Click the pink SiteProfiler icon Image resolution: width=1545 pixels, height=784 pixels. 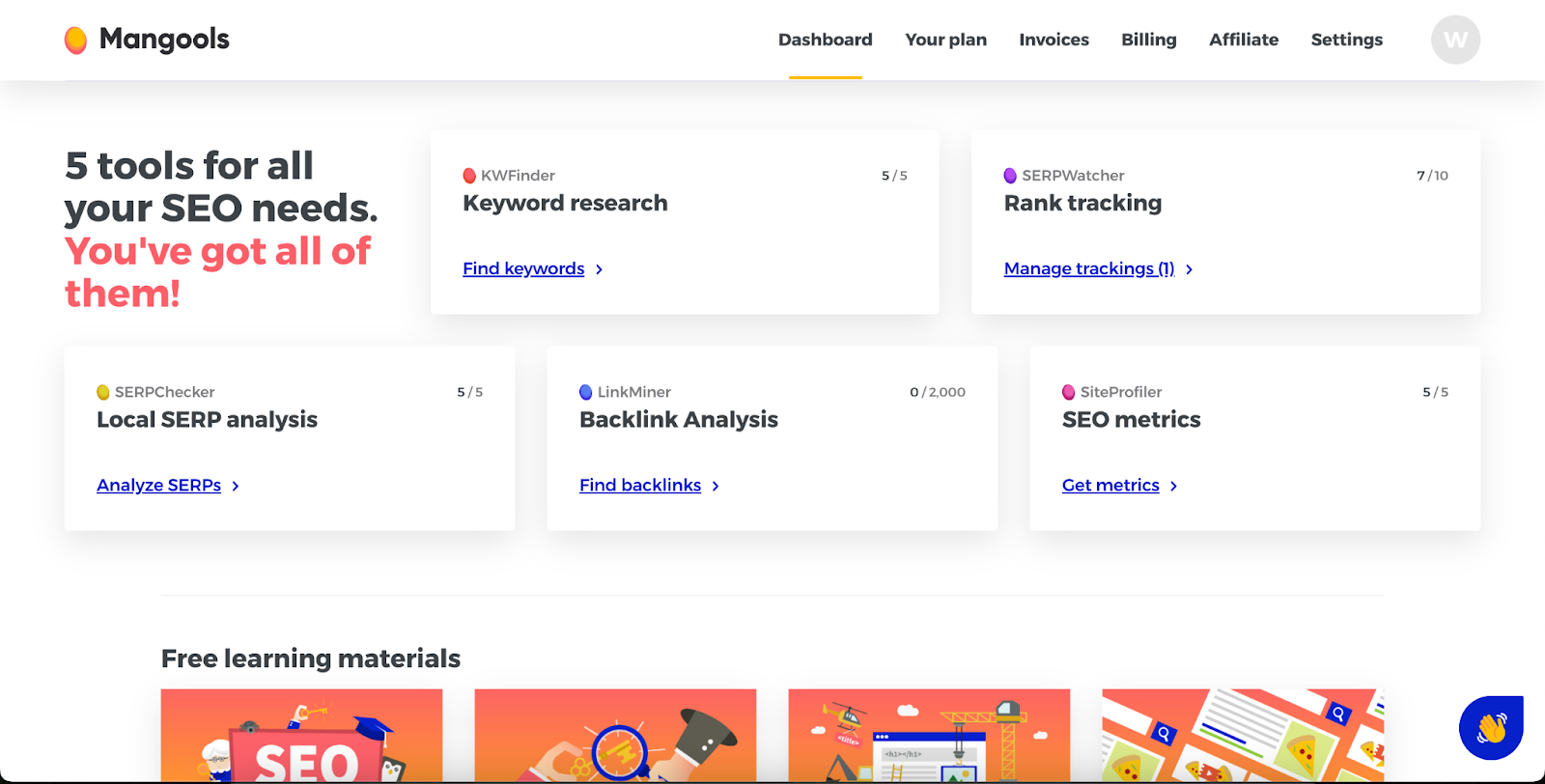tap(1068, 392)
